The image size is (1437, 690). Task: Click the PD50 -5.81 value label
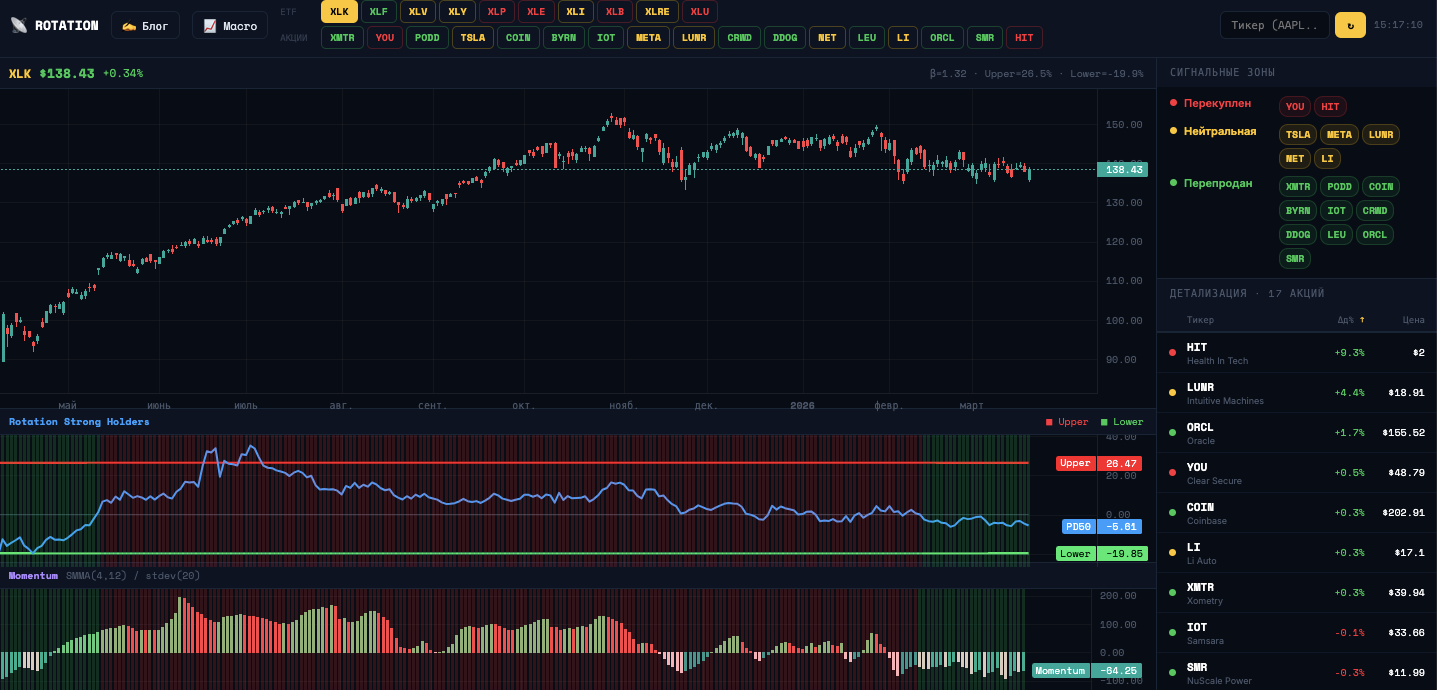point(1102,526)
